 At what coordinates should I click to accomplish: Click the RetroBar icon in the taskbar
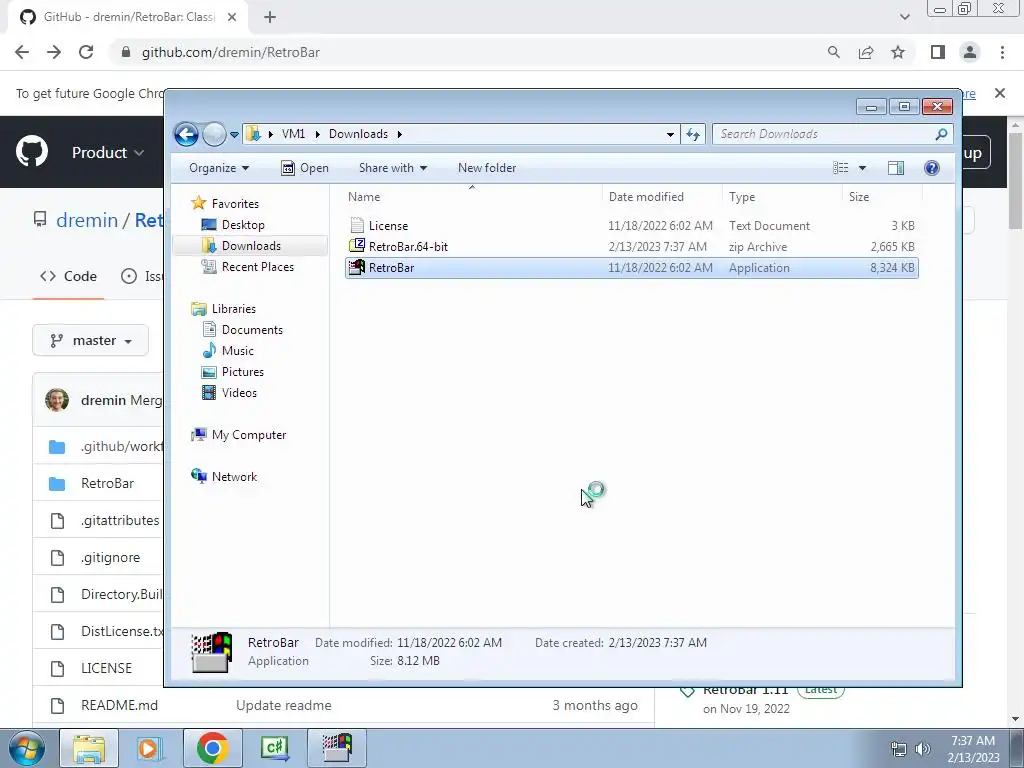pos(338,748)
